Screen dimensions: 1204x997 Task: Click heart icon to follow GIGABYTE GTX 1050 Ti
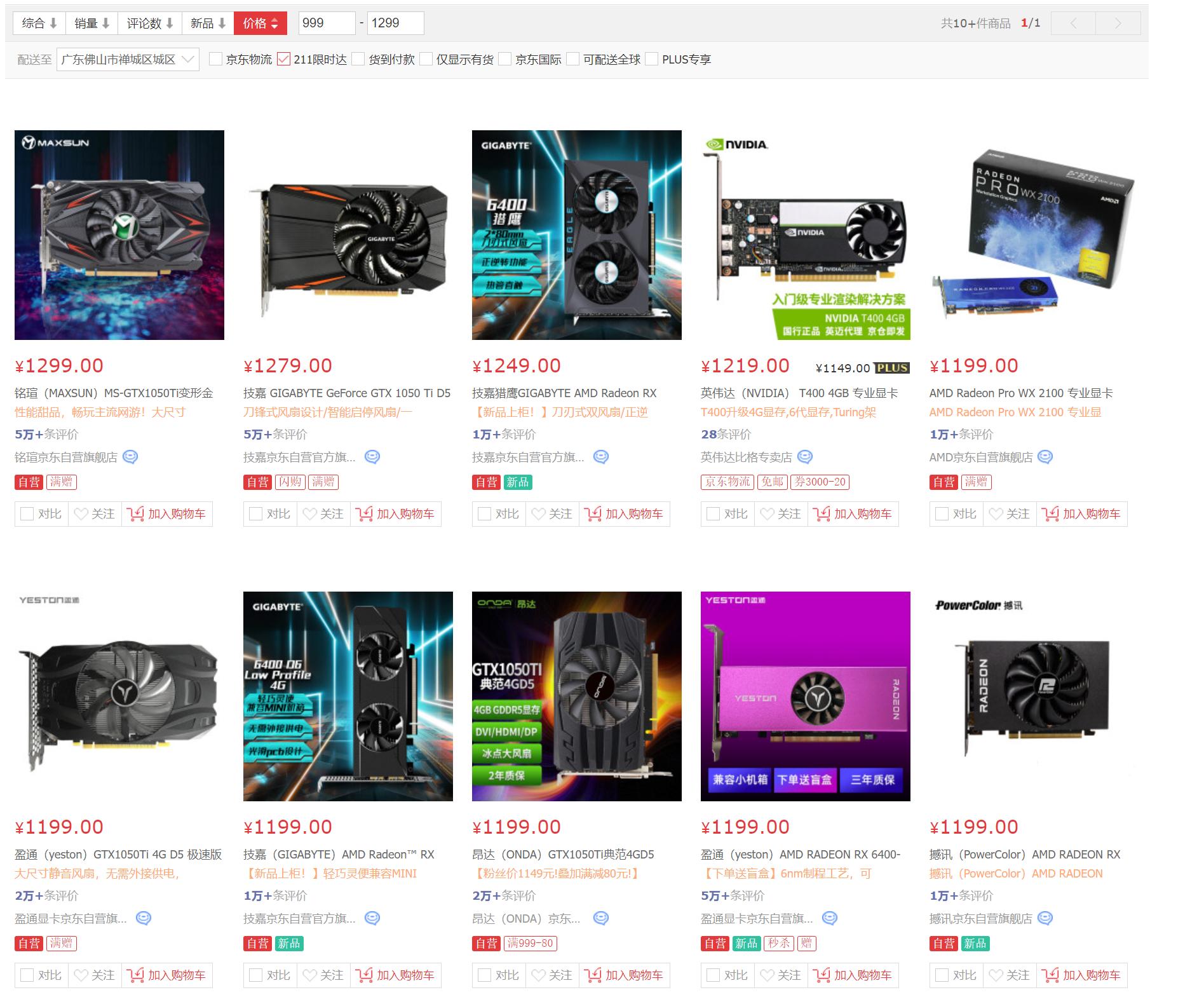309,514
